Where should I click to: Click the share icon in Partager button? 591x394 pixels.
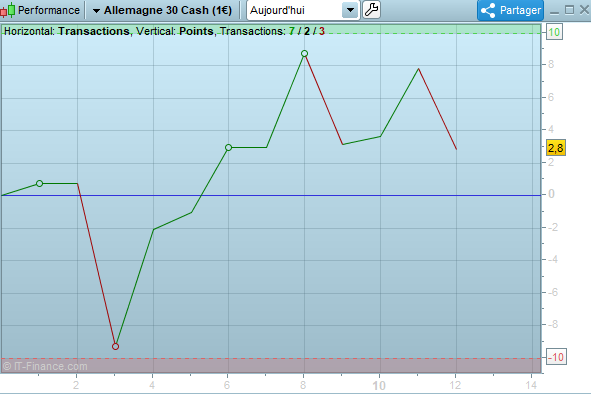click(x=488, y=10)
